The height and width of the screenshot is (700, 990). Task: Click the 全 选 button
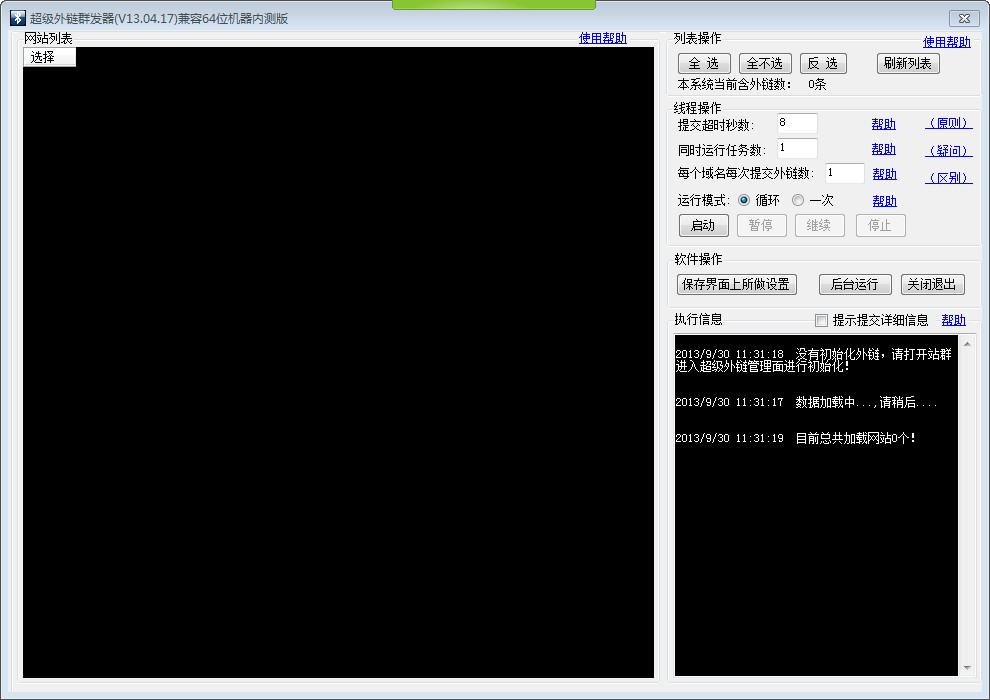coord(704,63)
